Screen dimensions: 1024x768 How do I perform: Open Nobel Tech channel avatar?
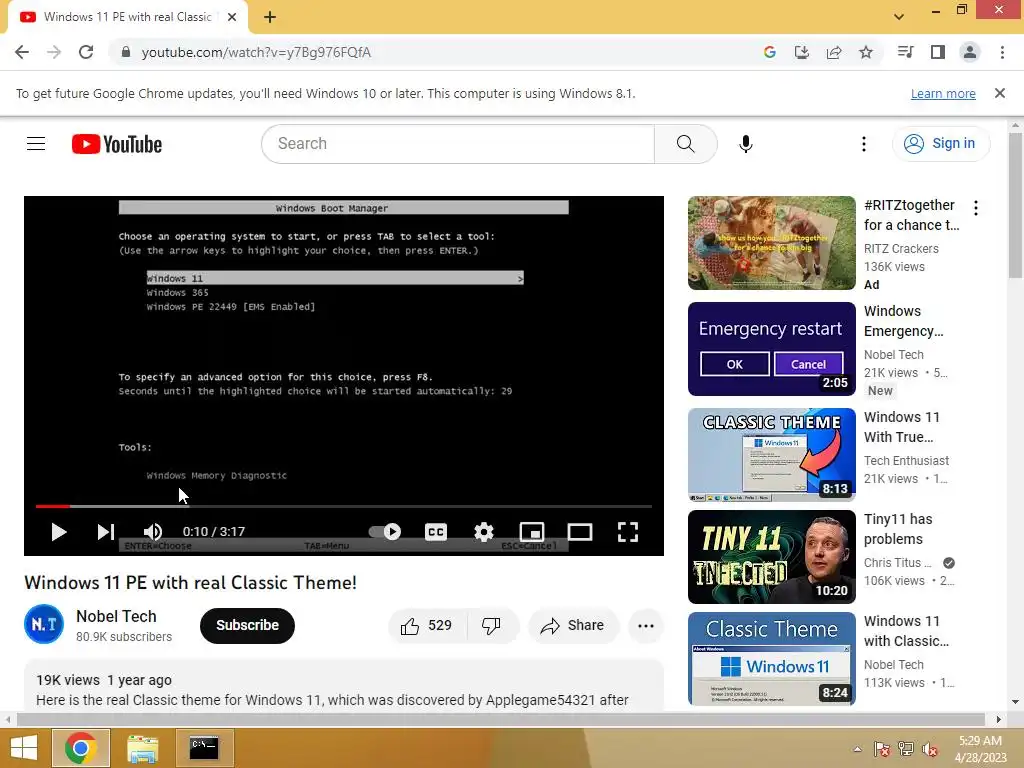(x=44, y=624)
